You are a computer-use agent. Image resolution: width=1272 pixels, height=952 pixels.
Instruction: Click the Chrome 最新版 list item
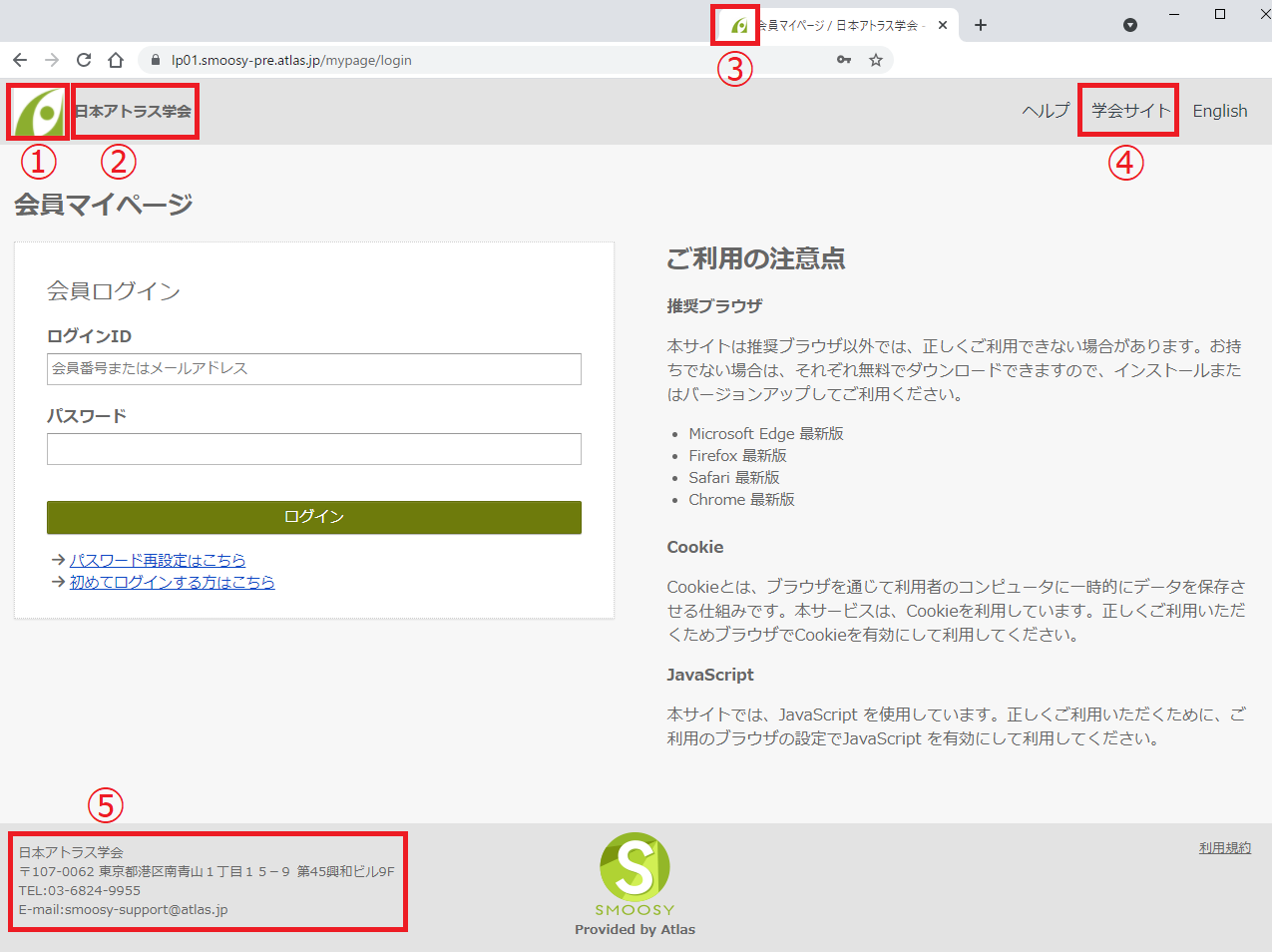coord(741,499)
